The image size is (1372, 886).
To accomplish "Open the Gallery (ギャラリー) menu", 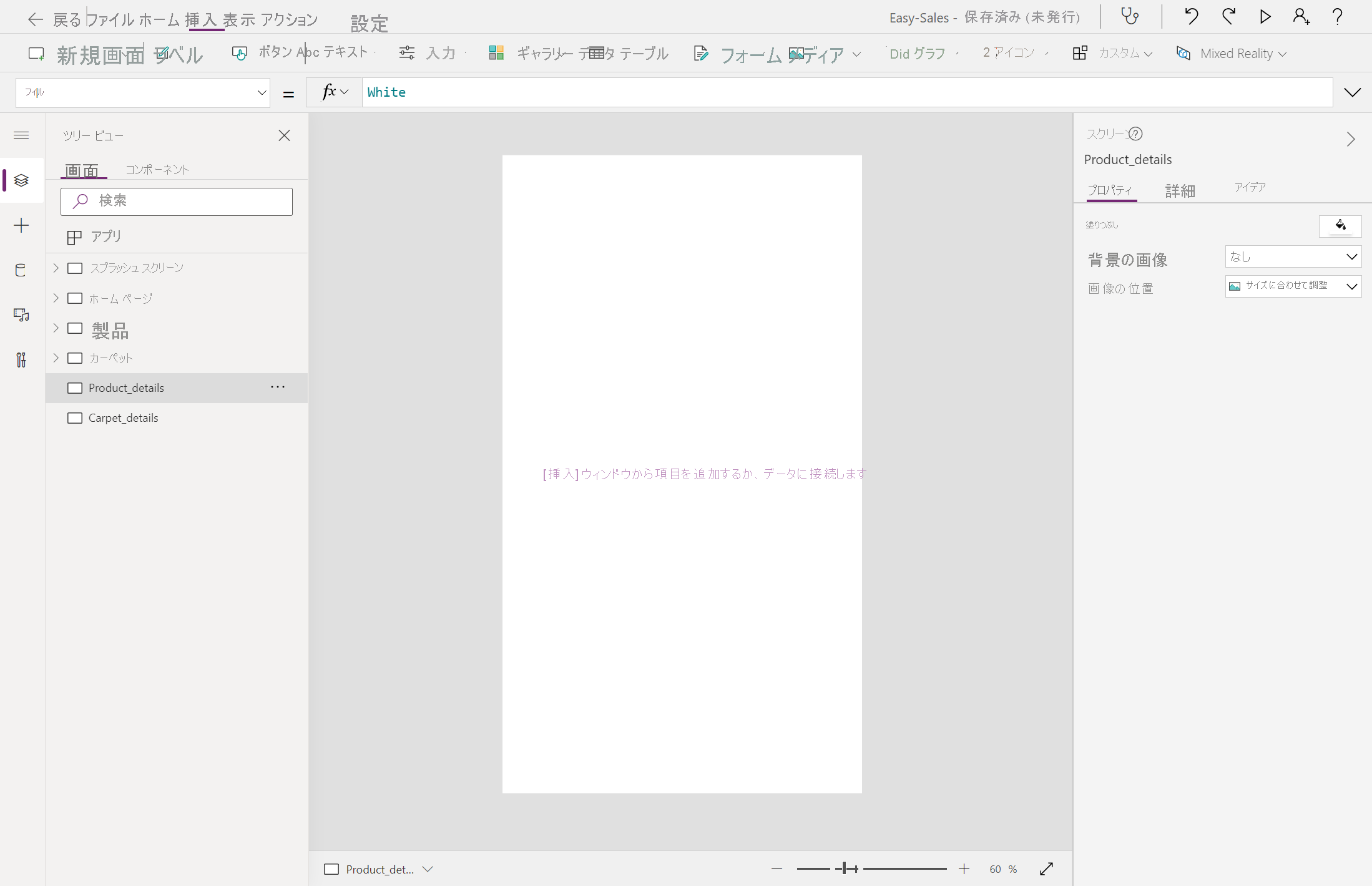I will (x=531, y=53).
